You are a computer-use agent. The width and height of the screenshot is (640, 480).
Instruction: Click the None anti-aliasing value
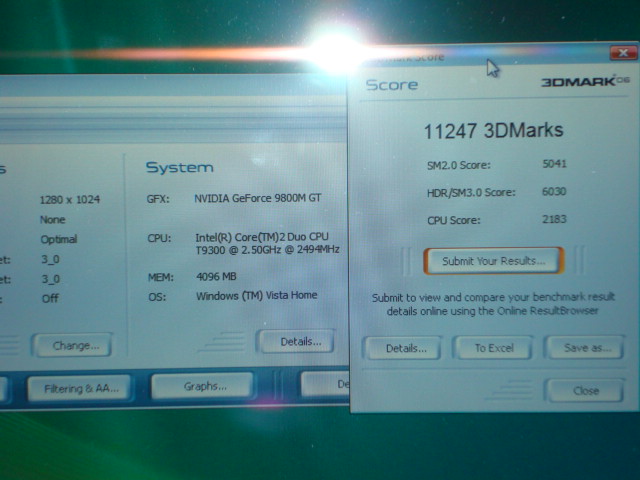pos(53,220)
